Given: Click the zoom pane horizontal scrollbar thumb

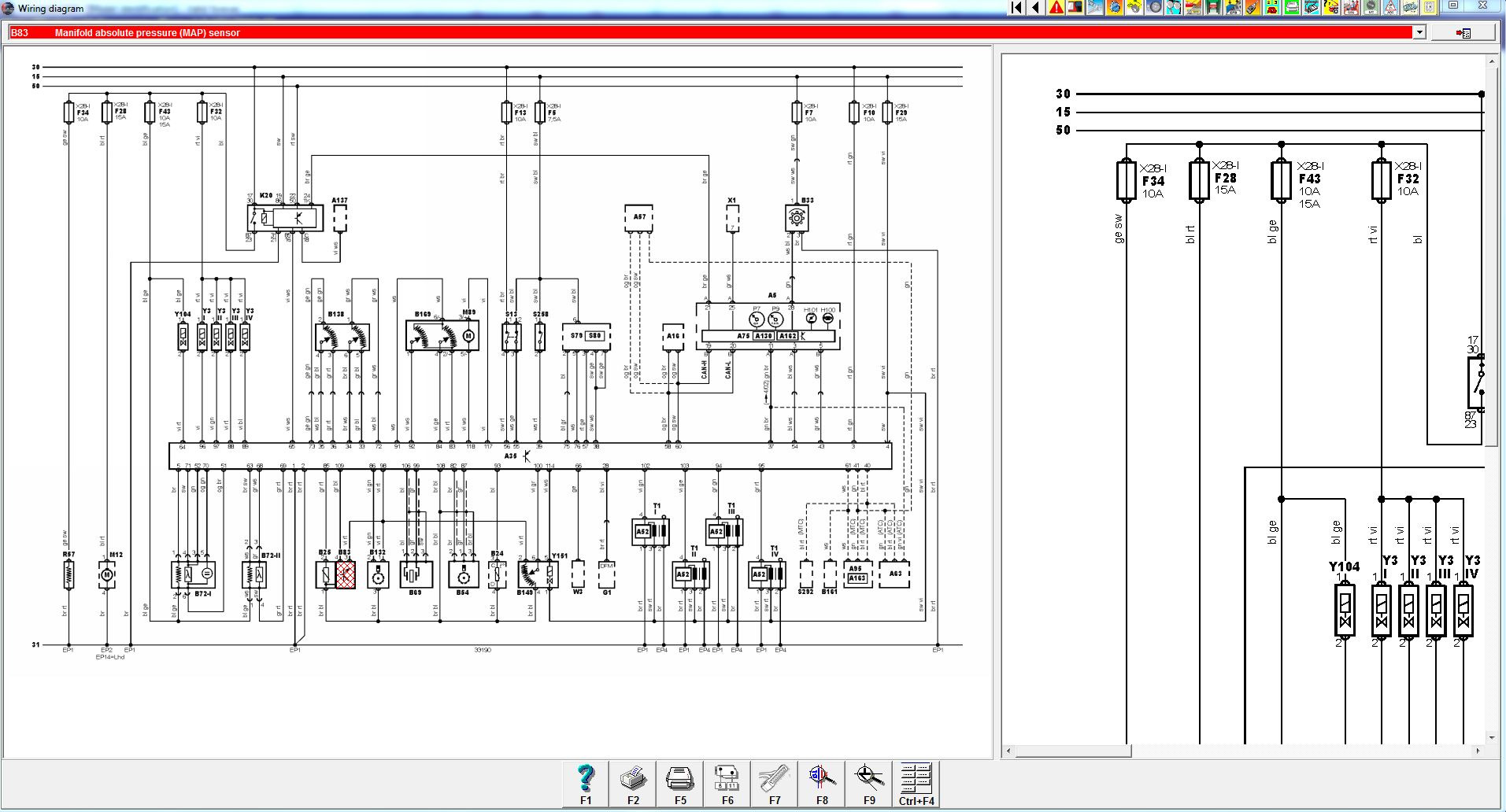Looking at the screenshot, I should click(1073, 751).
